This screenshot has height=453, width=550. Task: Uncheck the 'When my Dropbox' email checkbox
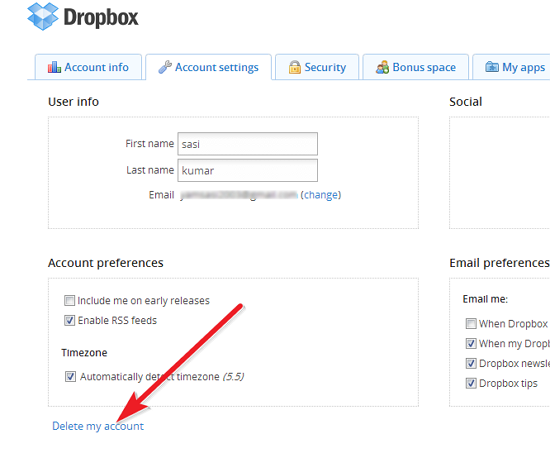pyautogui.click(x=471, y=343)
